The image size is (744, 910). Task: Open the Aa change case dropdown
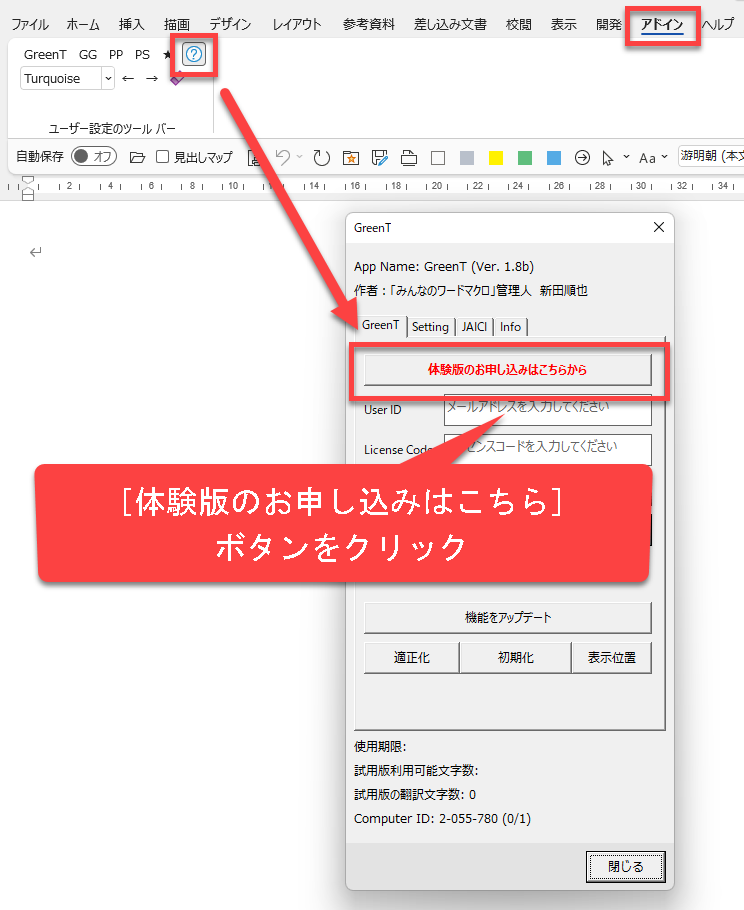pos(652,157)
